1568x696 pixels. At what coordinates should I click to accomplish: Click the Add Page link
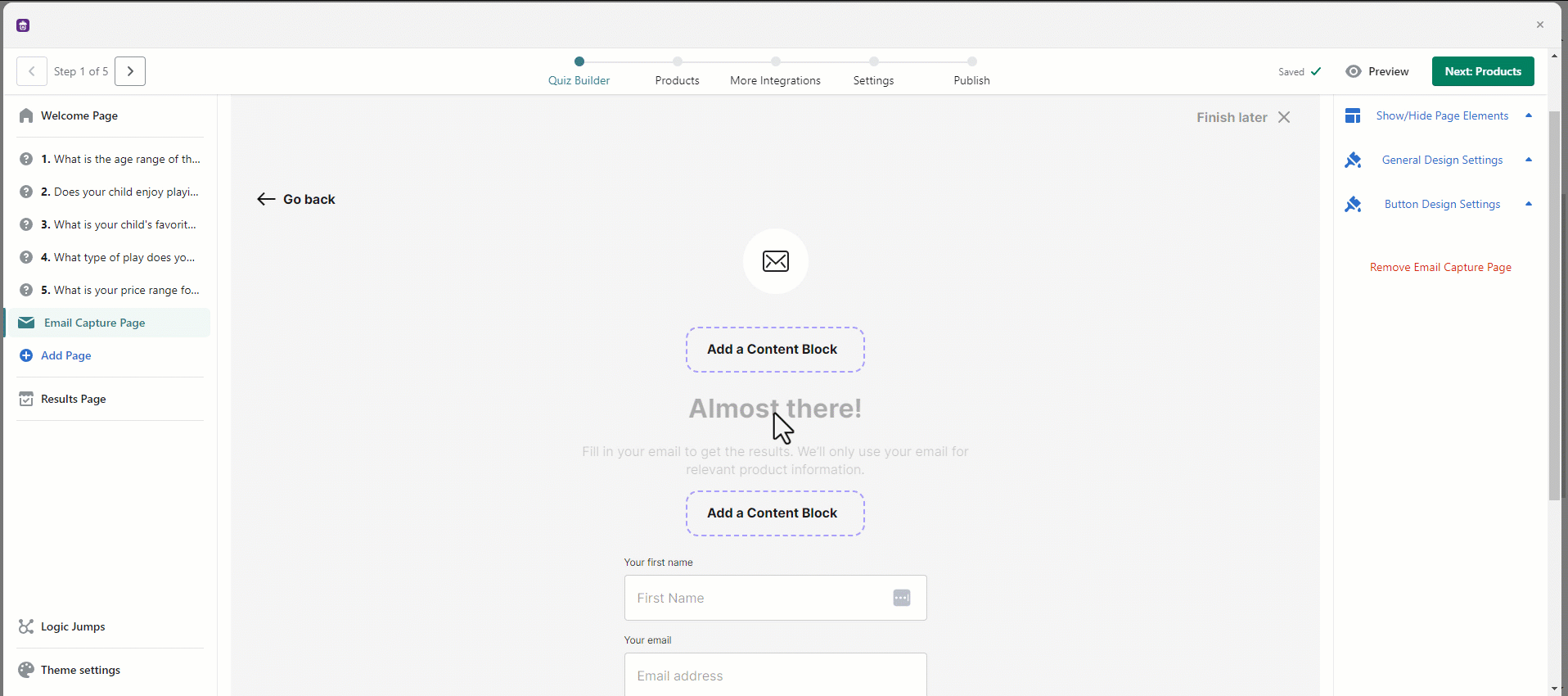[66, 355]
